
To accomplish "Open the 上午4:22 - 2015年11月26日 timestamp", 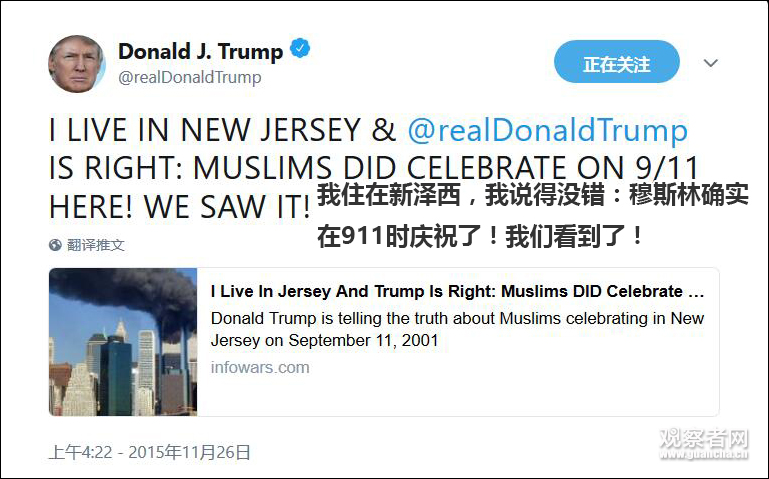I will [150, 452].
